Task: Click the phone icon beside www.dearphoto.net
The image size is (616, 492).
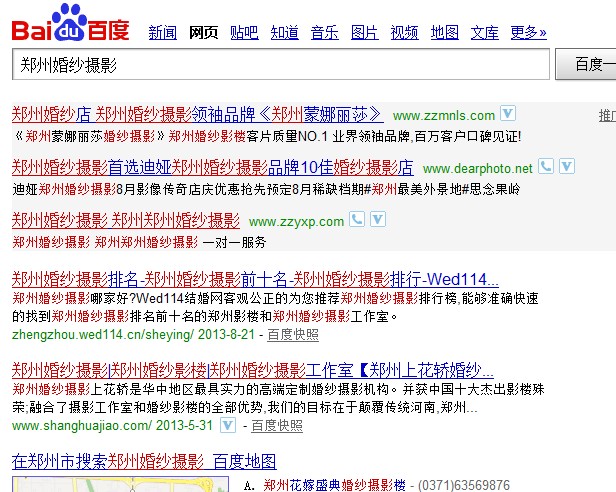Action: coord(547,167)
